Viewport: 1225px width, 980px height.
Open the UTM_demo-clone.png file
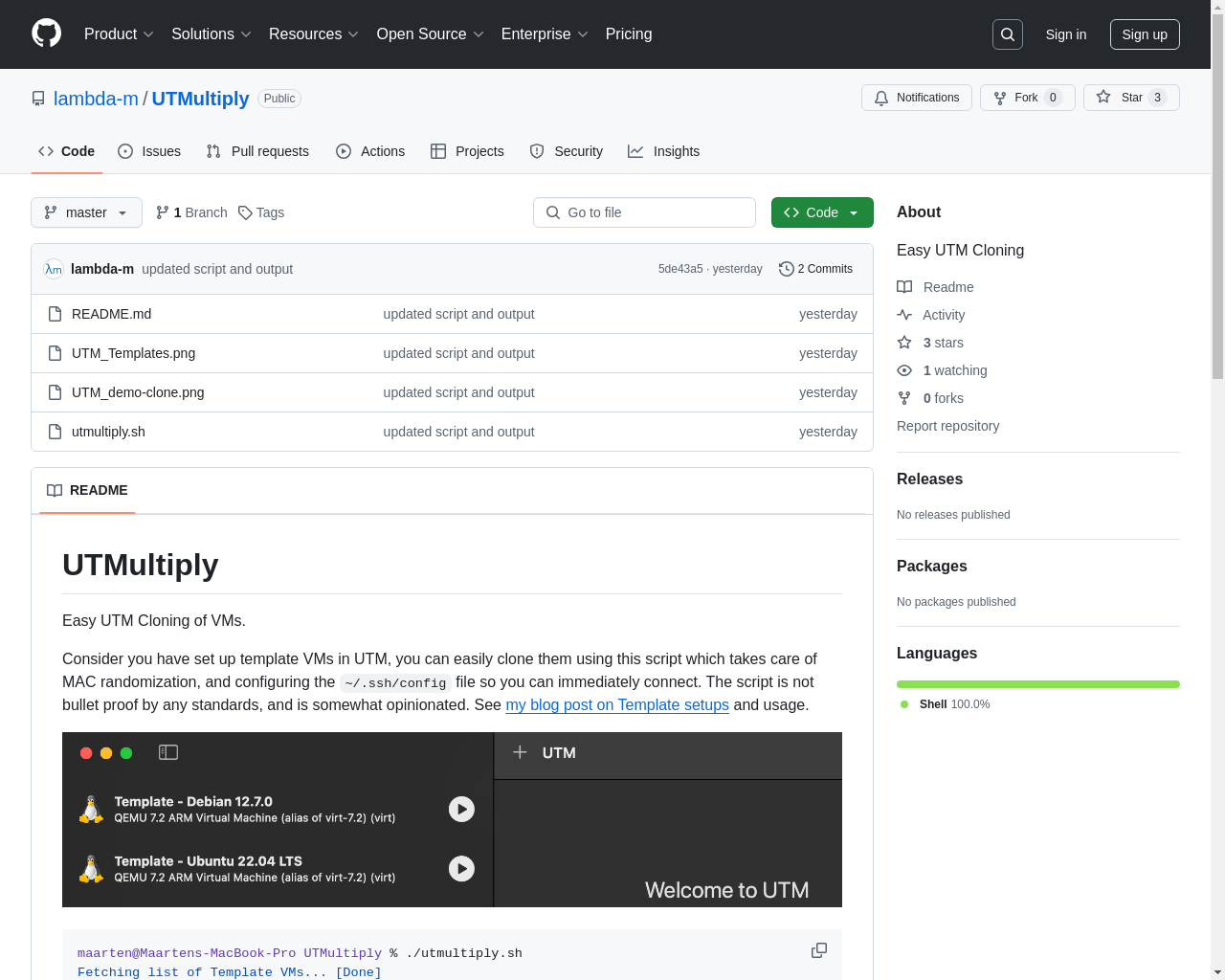[138, 392]
